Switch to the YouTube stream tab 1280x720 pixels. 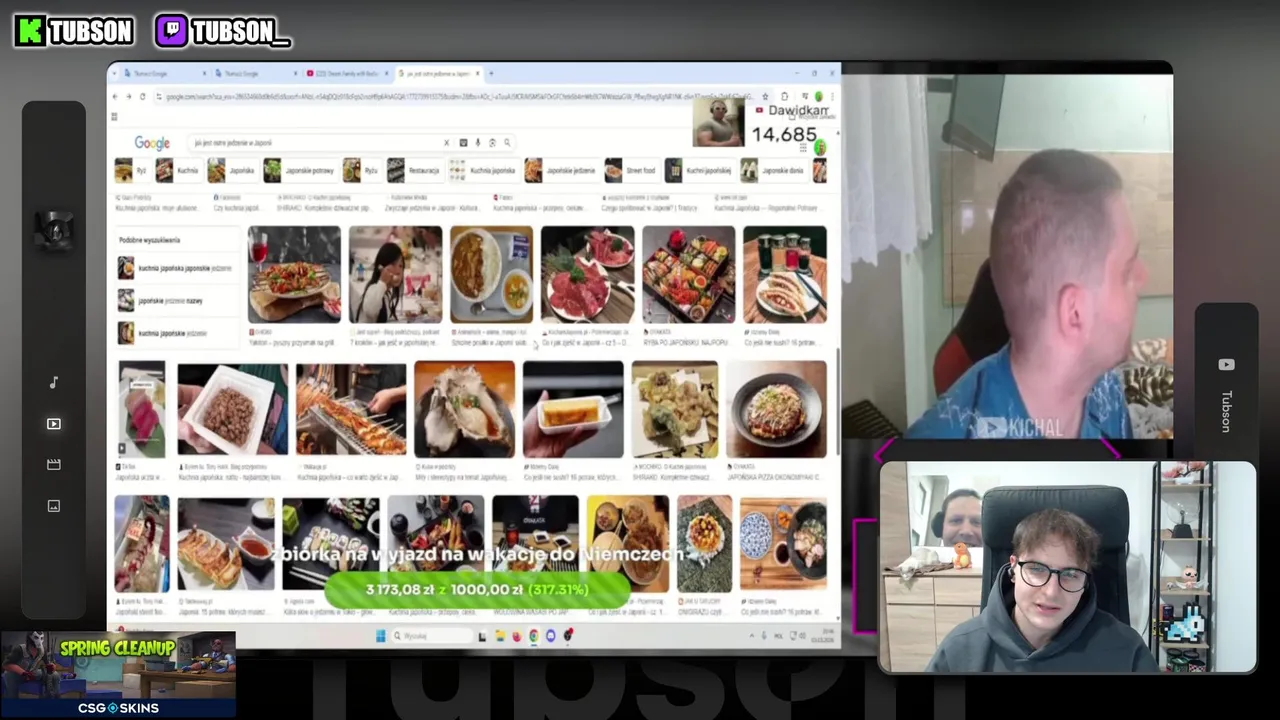(x=347, y=73)
